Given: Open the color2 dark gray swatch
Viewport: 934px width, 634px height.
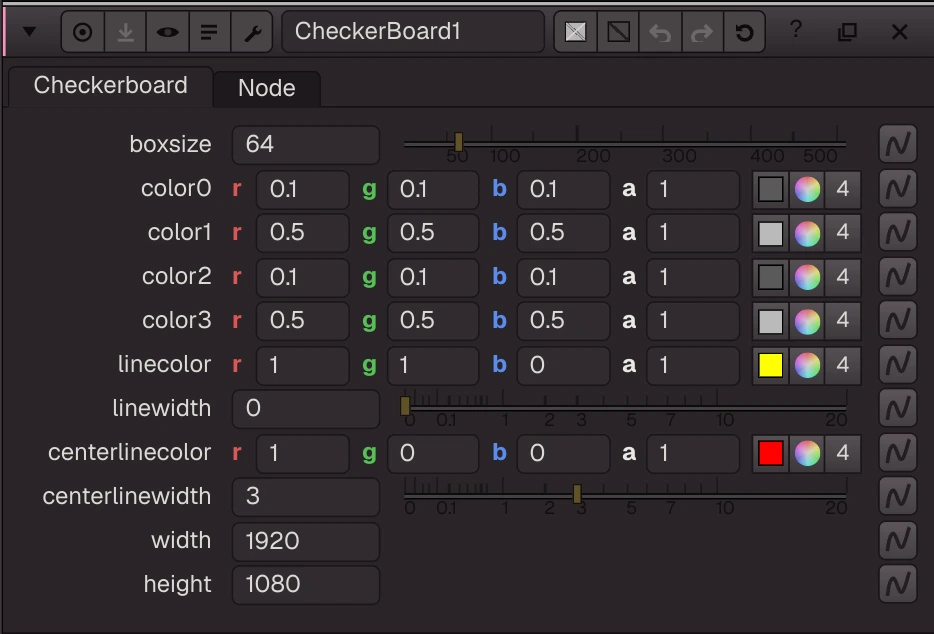Looking at the screenshot, I should [x=771, y=278].
